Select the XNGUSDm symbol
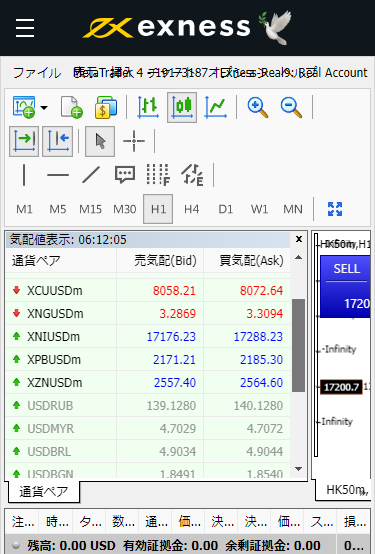 pos(55,313)
